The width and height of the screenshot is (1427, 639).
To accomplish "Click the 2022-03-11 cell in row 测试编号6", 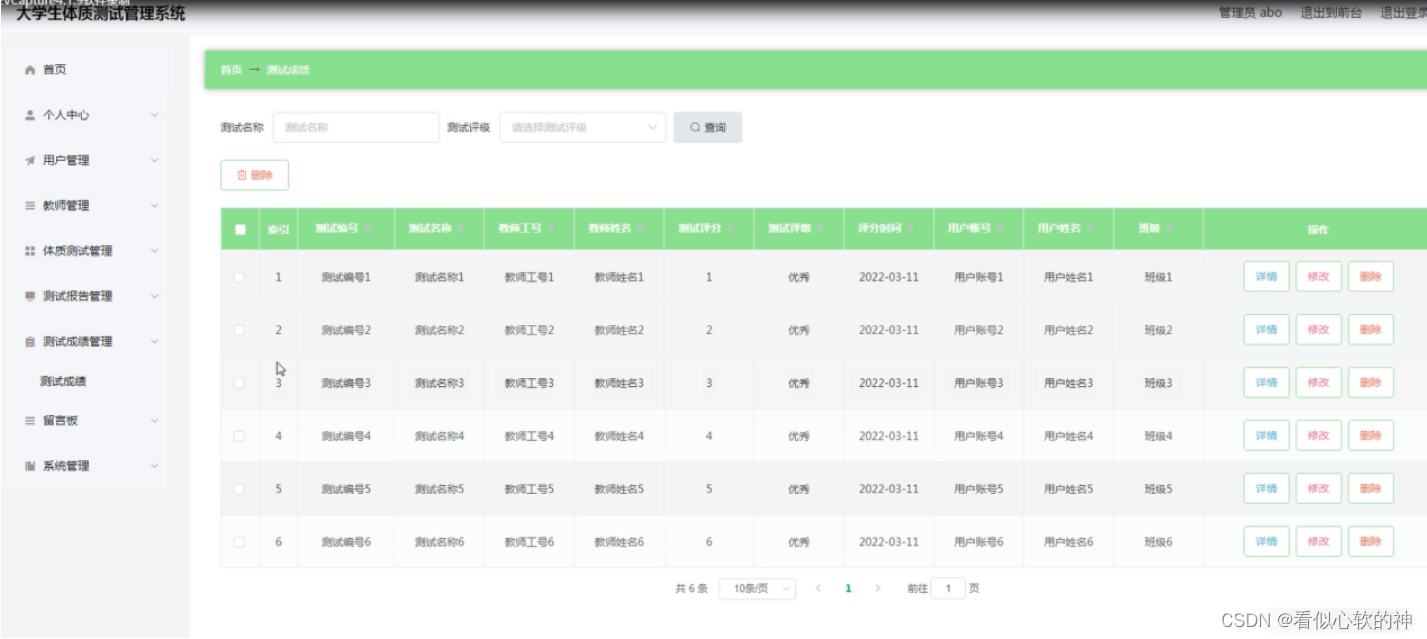I will [x=888, y=542].
